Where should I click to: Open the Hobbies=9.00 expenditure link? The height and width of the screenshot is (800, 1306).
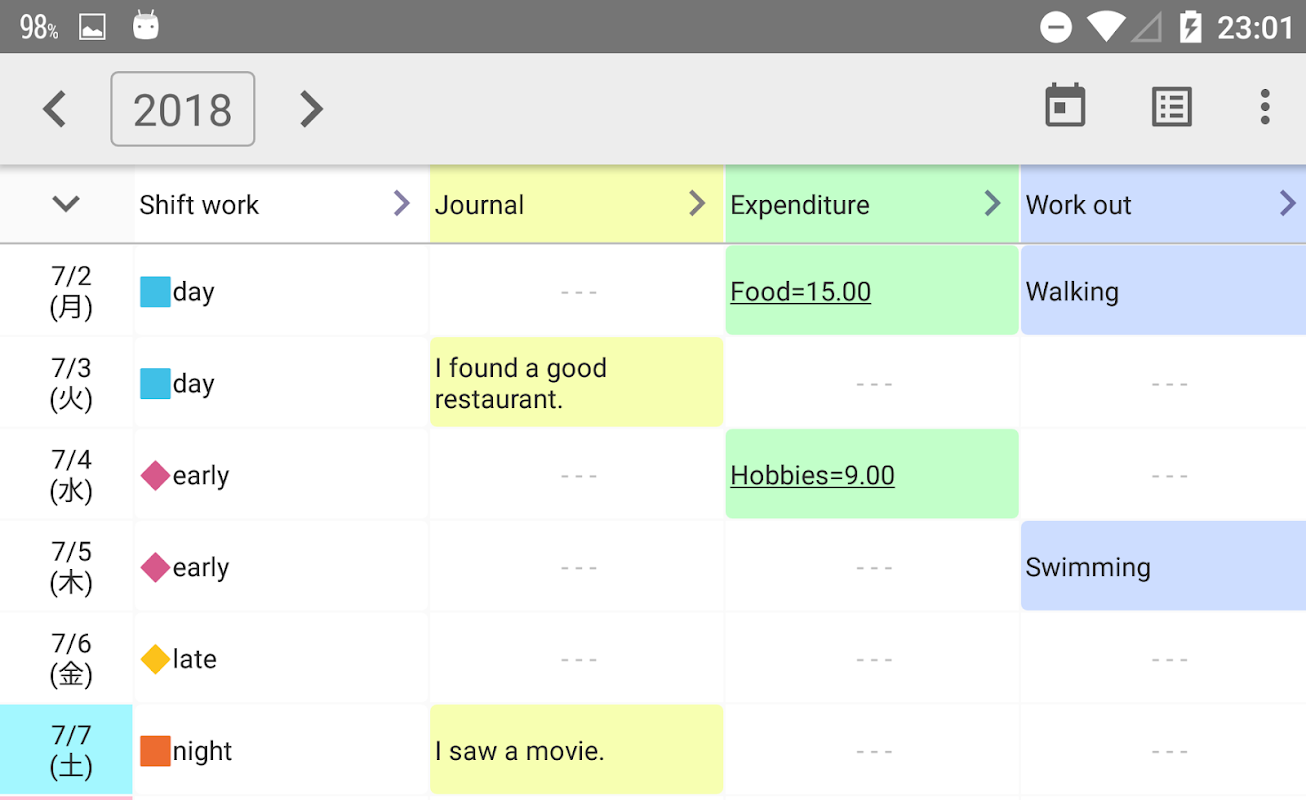(812, 476)
